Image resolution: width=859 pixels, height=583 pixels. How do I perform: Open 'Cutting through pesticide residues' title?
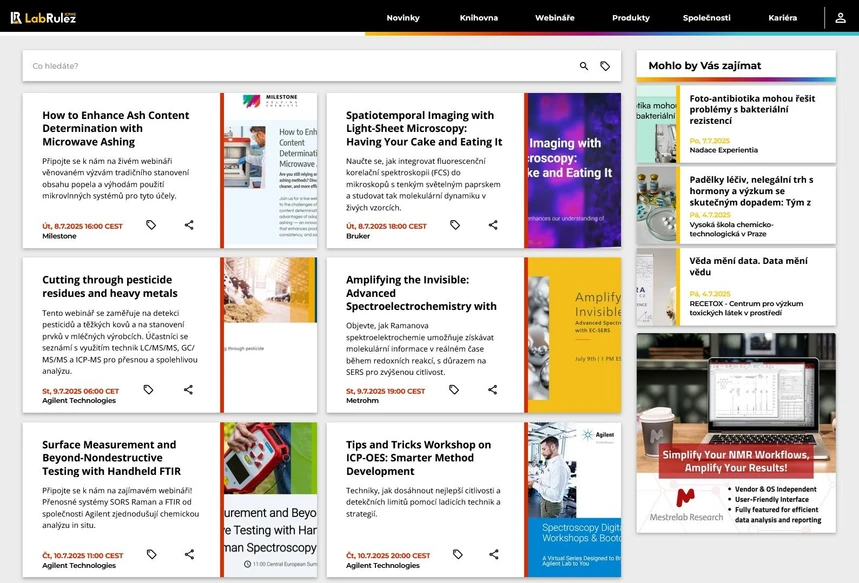pyautogui.click(x=110, y=287)
